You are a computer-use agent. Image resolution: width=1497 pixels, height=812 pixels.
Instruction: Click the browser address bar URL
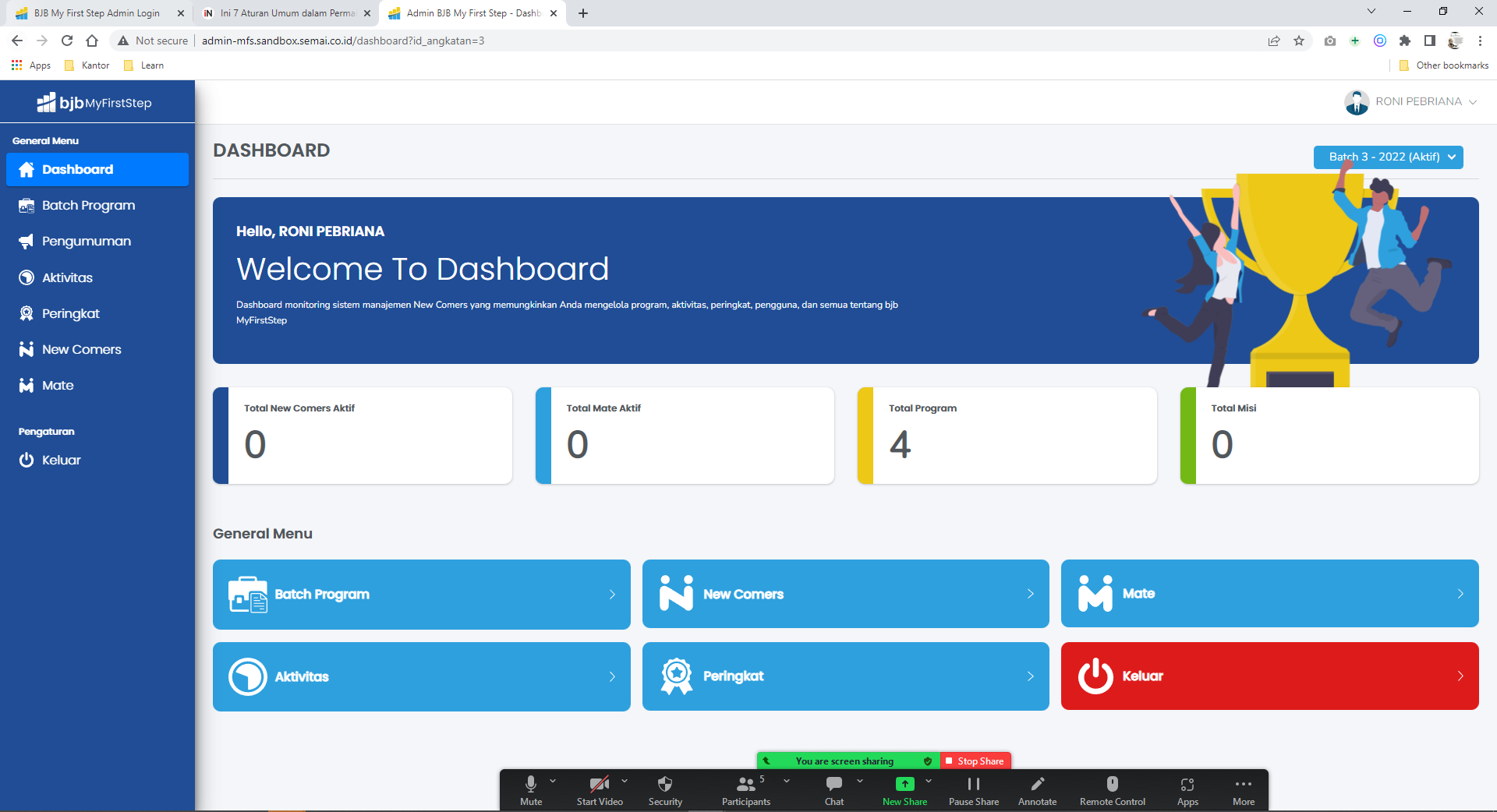coord(343,41)
